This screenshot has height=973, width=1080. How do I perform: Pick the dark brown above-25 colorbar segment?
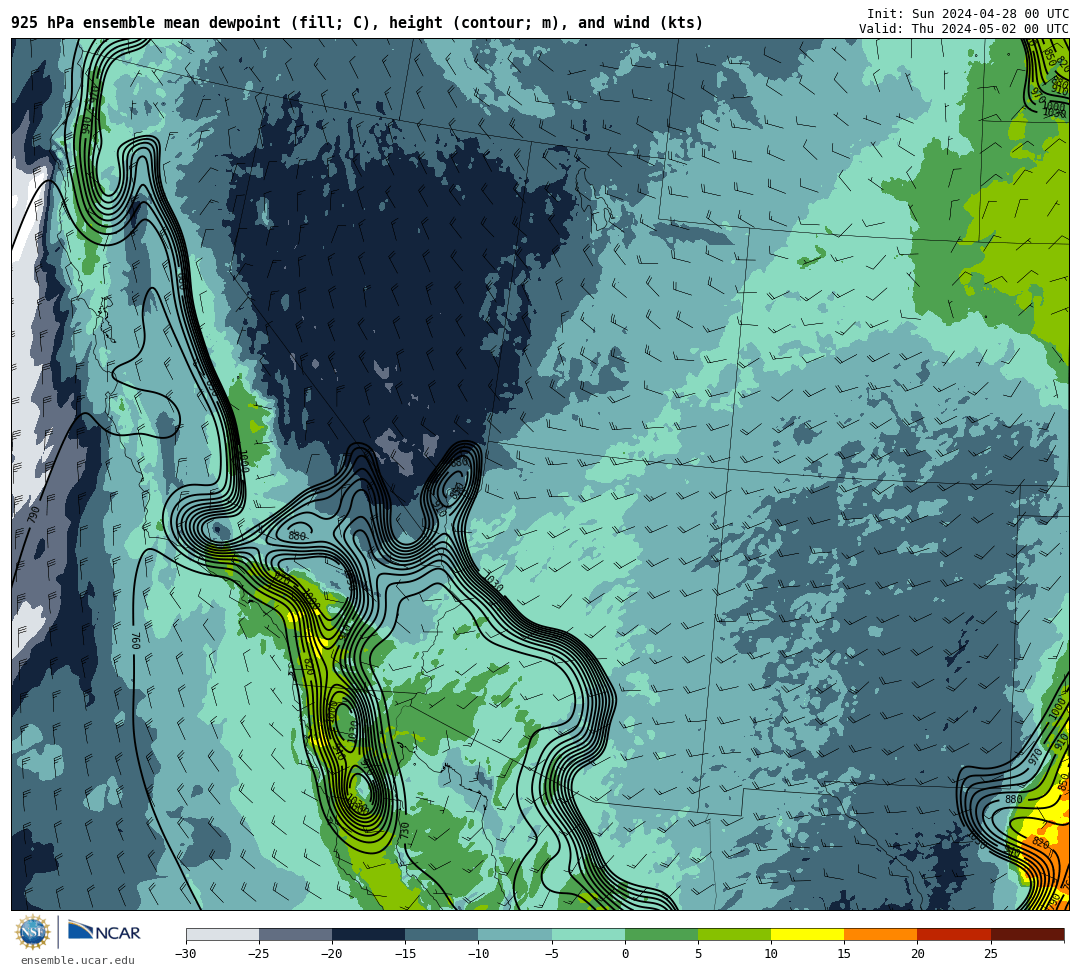1028,934
